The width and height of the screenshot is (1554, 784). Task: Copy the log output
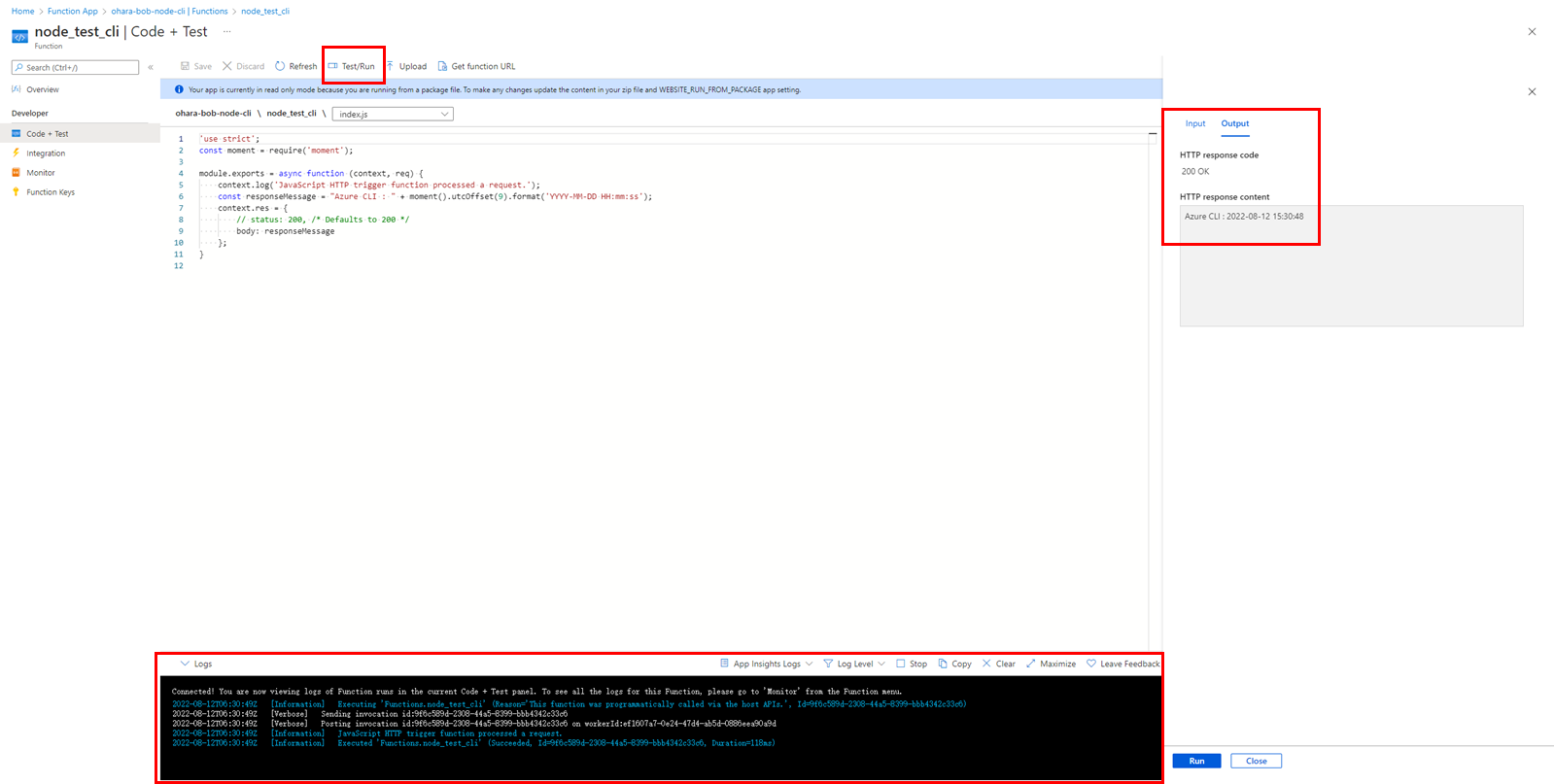pyautogui.click(x=954, y=665)
